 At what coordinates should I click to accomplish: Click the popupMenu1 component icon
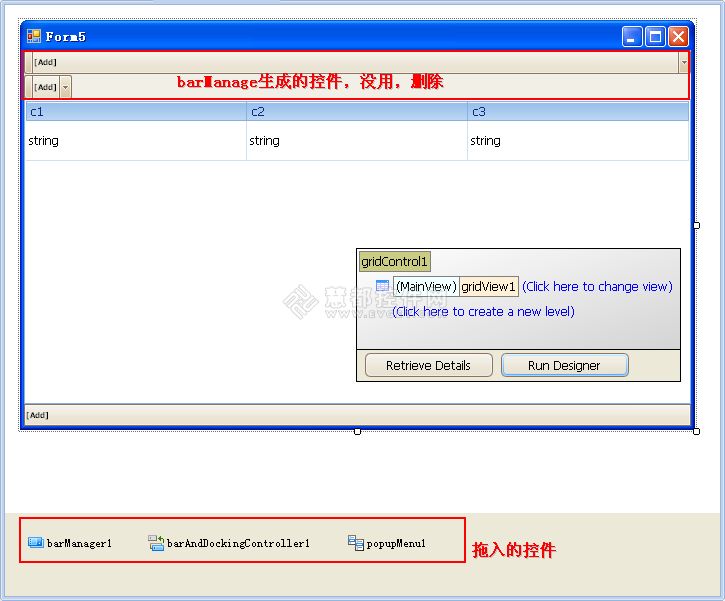point(356,543)
